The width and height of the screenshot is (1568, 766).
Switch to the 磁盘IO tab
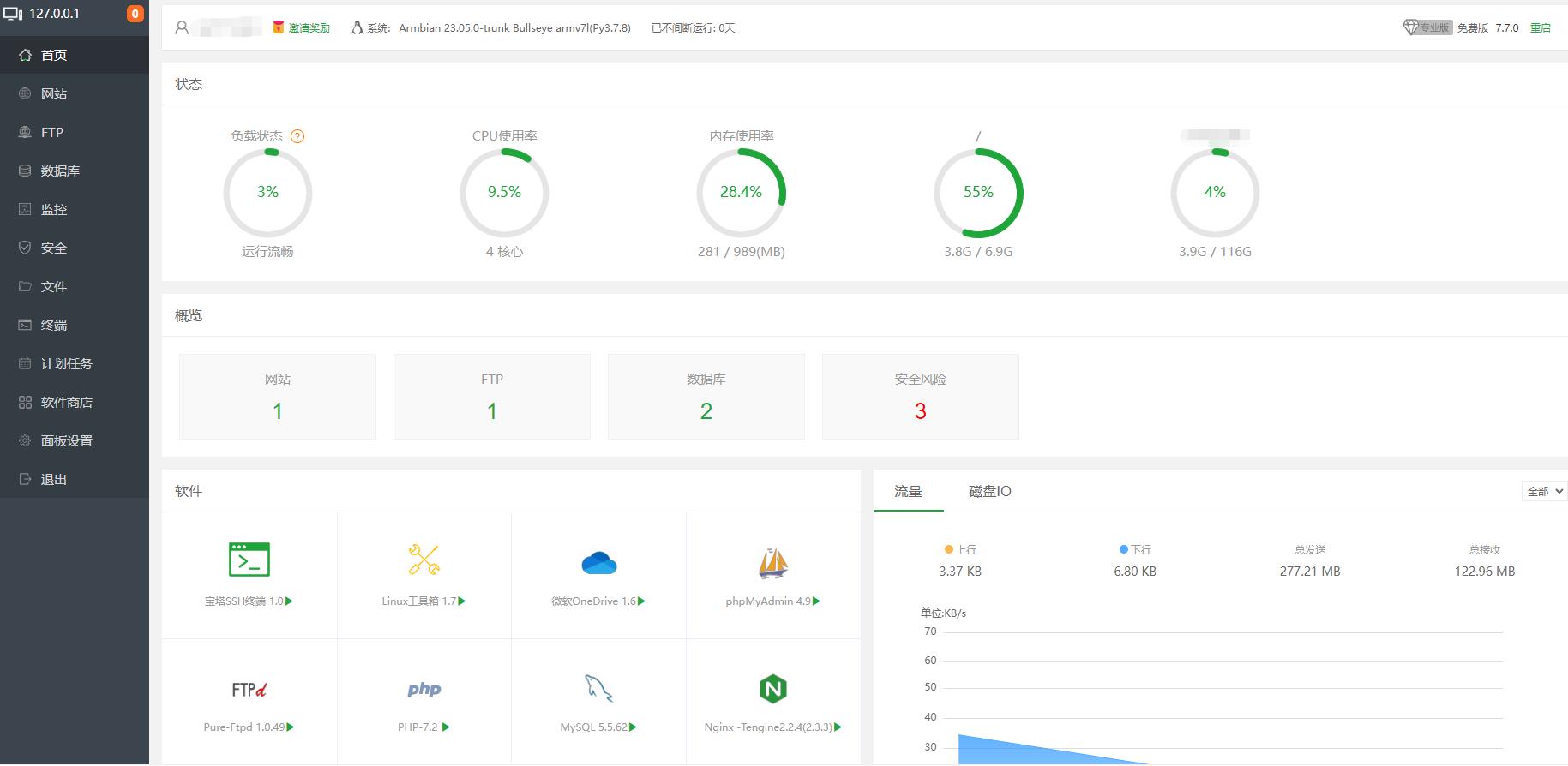coord(990,491)
